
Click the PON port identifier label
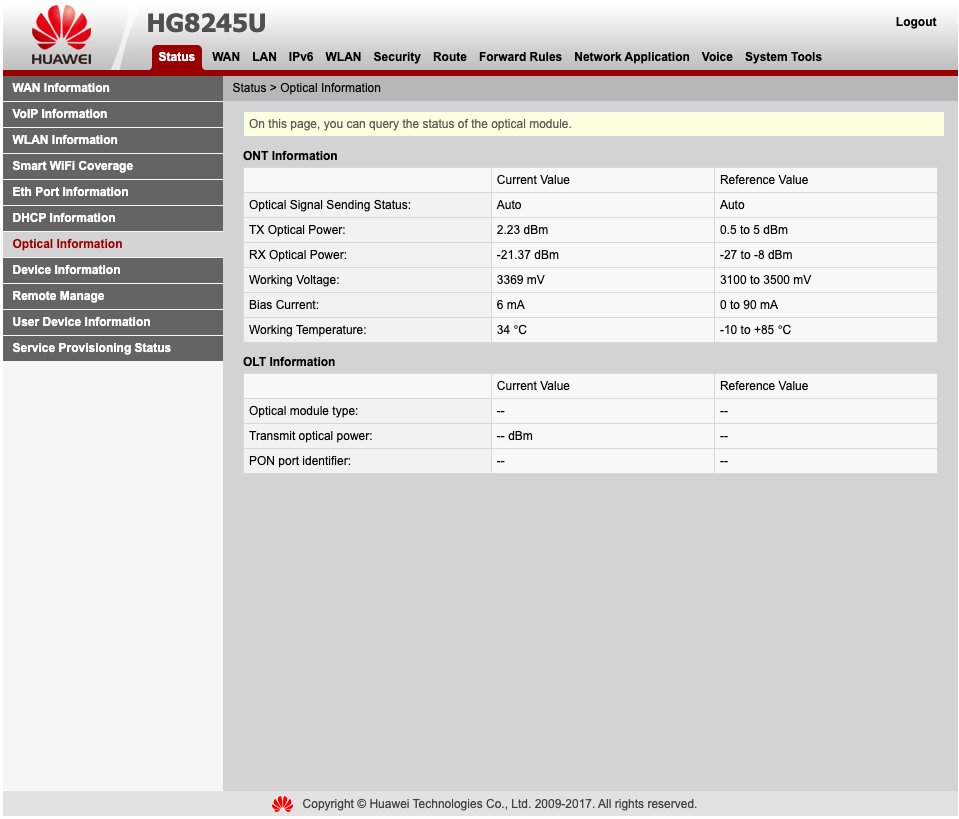[300, 461]
